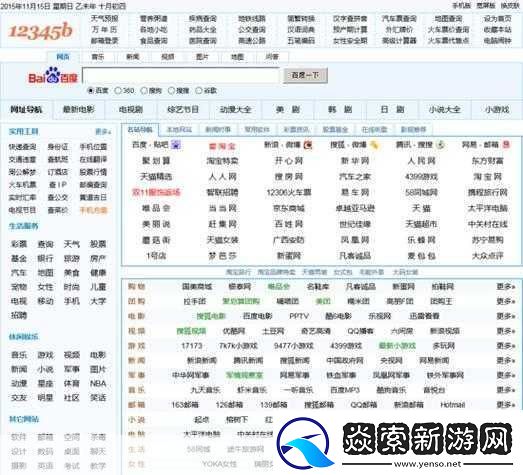This screenshot has width=523, height=475.
Task: Open the 12306火车票 link
Action: click(x=289, y=192)
